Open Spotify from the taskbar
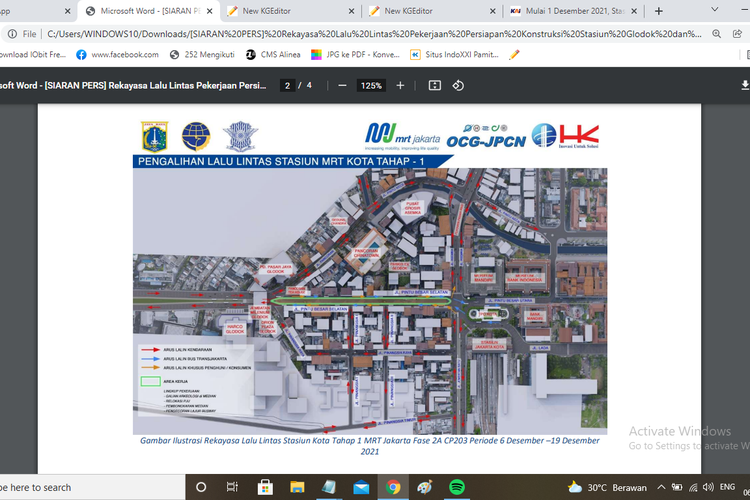Image resolution: width=750 pixels, height=500 pixels. (x=457, y=487)
